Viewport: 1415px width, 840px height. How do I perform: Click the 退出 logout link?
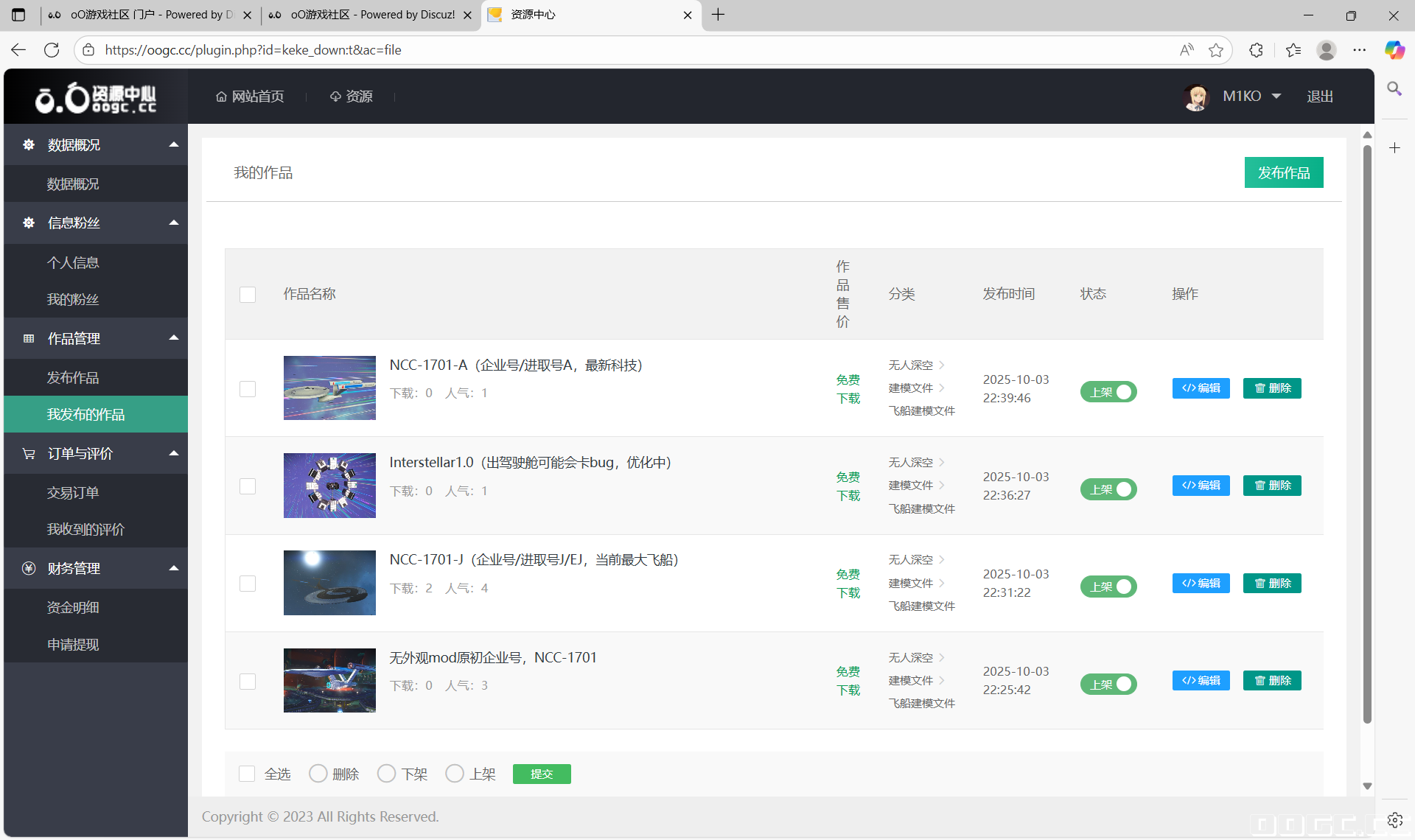(x=1319, y=96)
